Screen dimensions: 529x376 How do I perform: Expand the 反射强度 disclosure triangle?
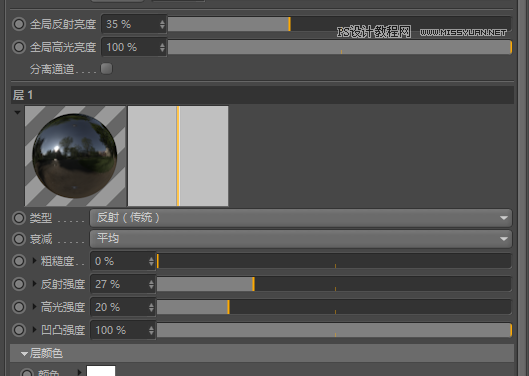coord(34,284)
